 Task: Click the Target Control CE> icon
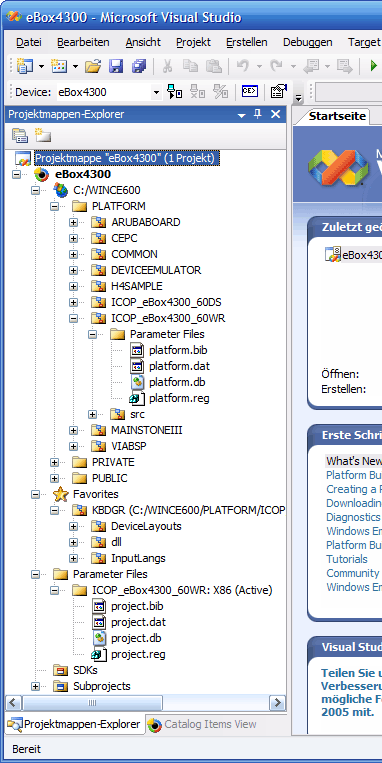[250, 91]
